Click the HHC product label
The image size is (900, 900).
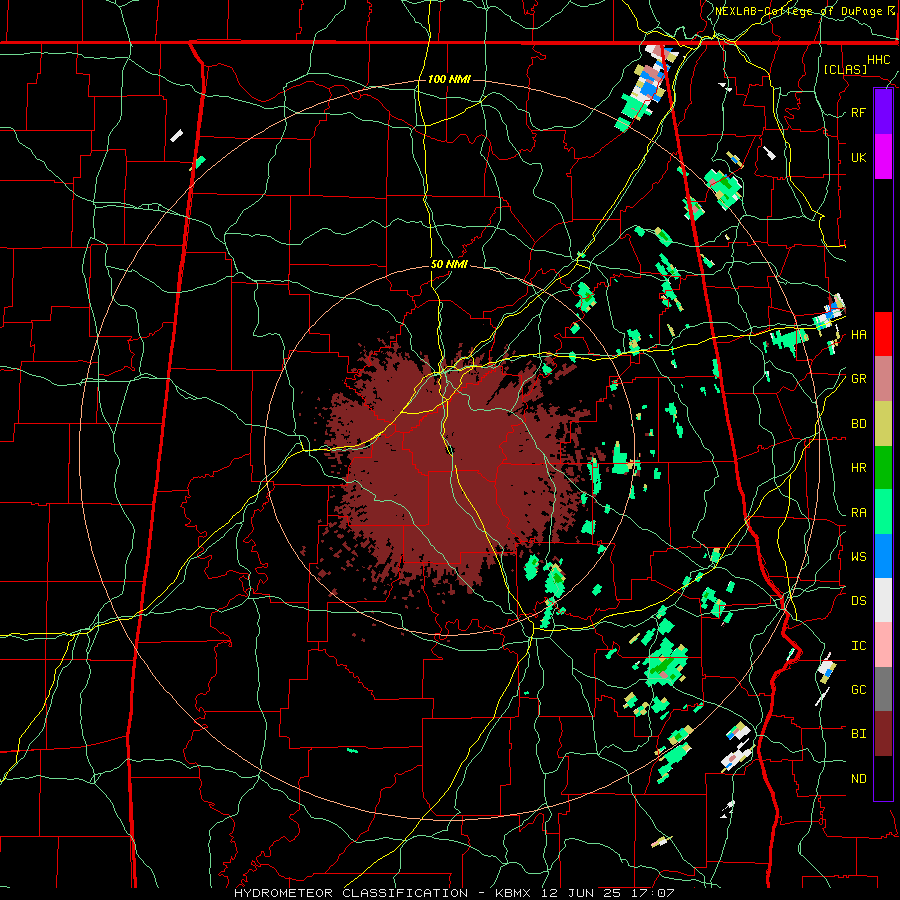click(x=879, y=60)
